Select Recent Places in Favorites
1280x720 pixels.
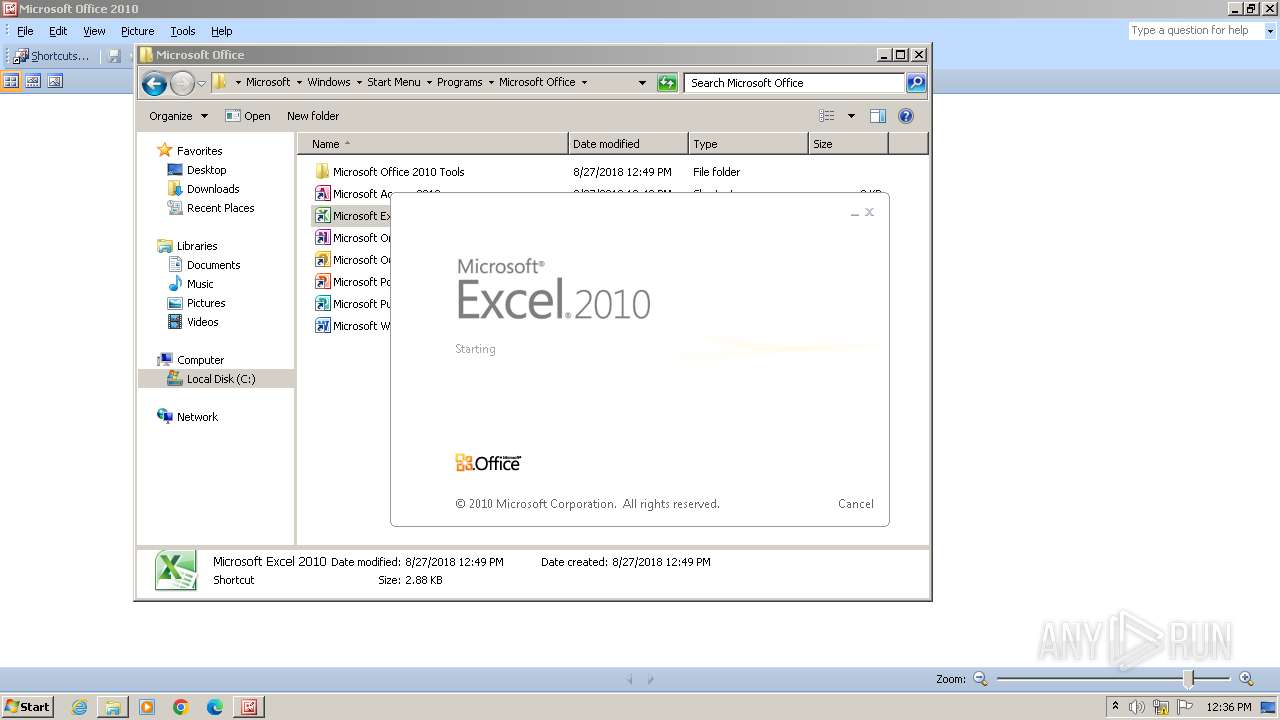211,208
